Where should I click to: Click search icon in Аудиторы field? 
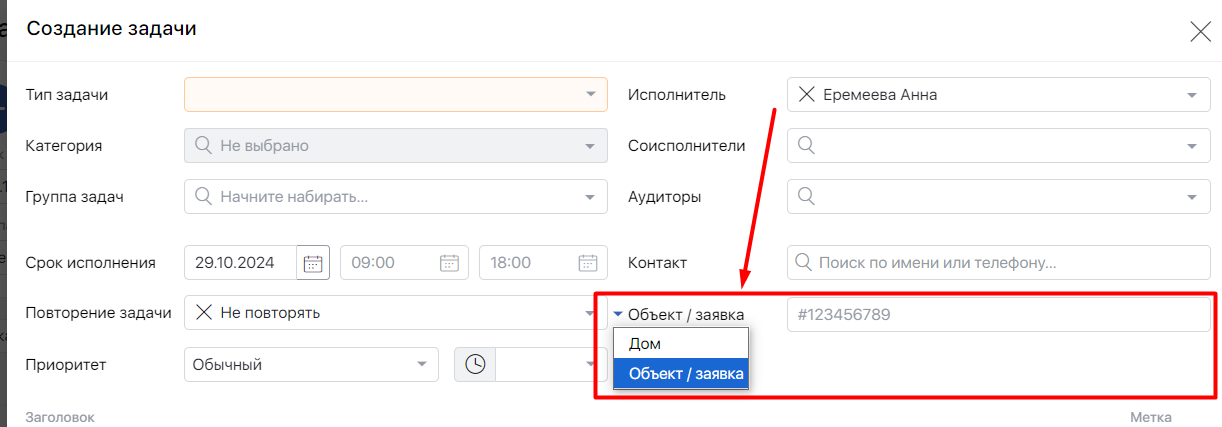click(805, 197)
